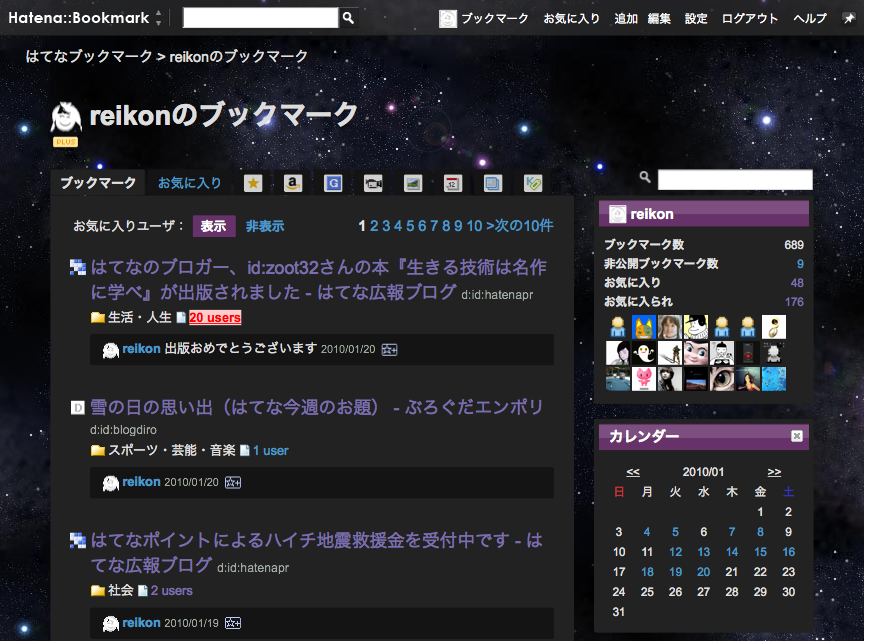Click the 1 user link
Screen dimensions: 878x641
click(270, 451)
